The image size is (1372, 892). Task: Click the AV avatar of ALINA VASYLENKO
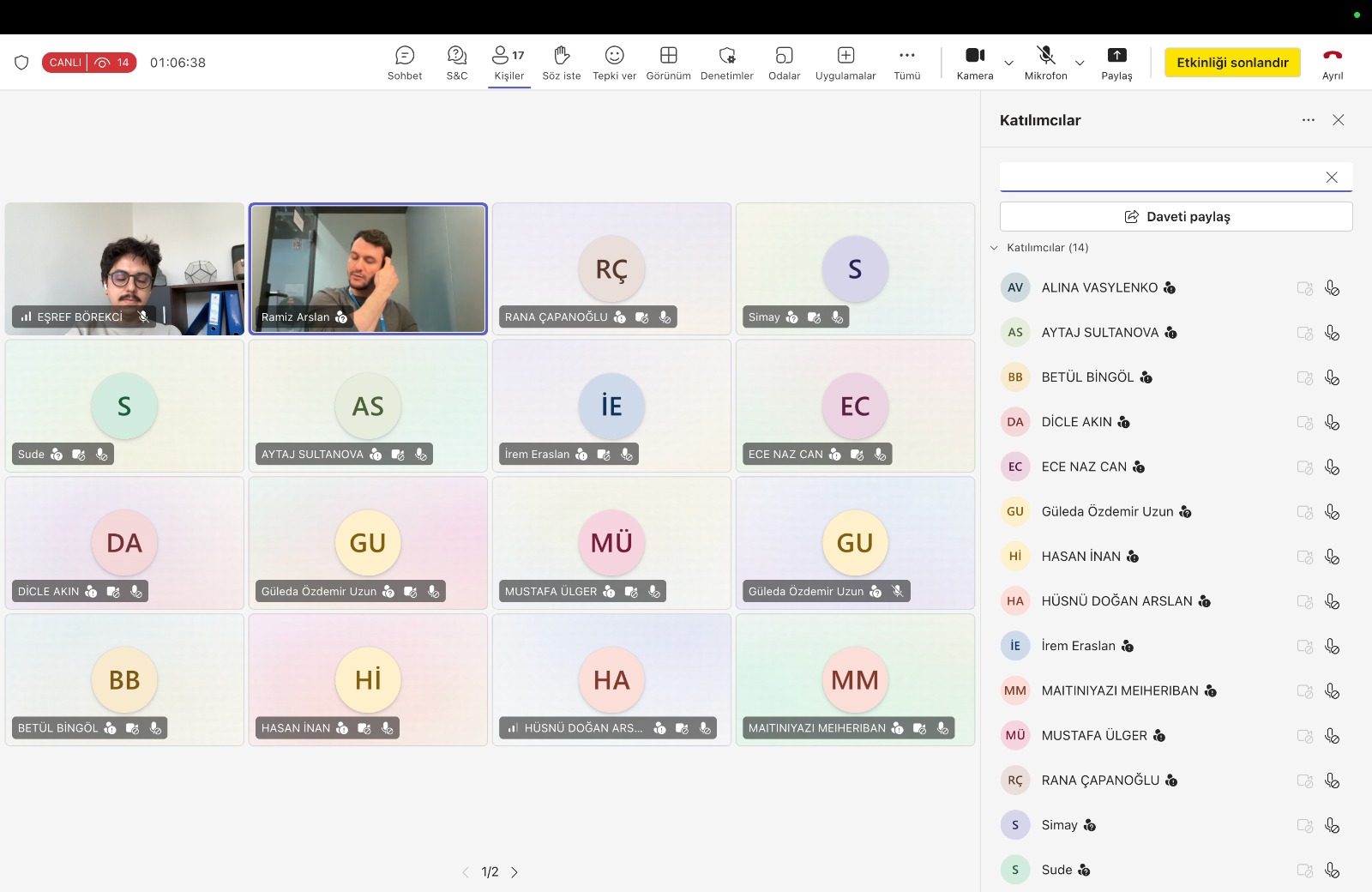click(x=1015, y=288)
